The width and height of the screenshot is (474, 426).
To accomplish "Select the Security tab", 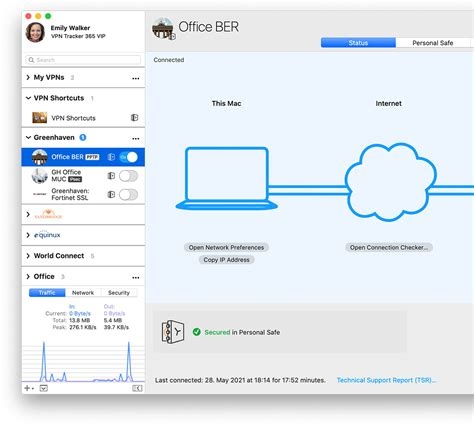I will [x=119, y=293].
